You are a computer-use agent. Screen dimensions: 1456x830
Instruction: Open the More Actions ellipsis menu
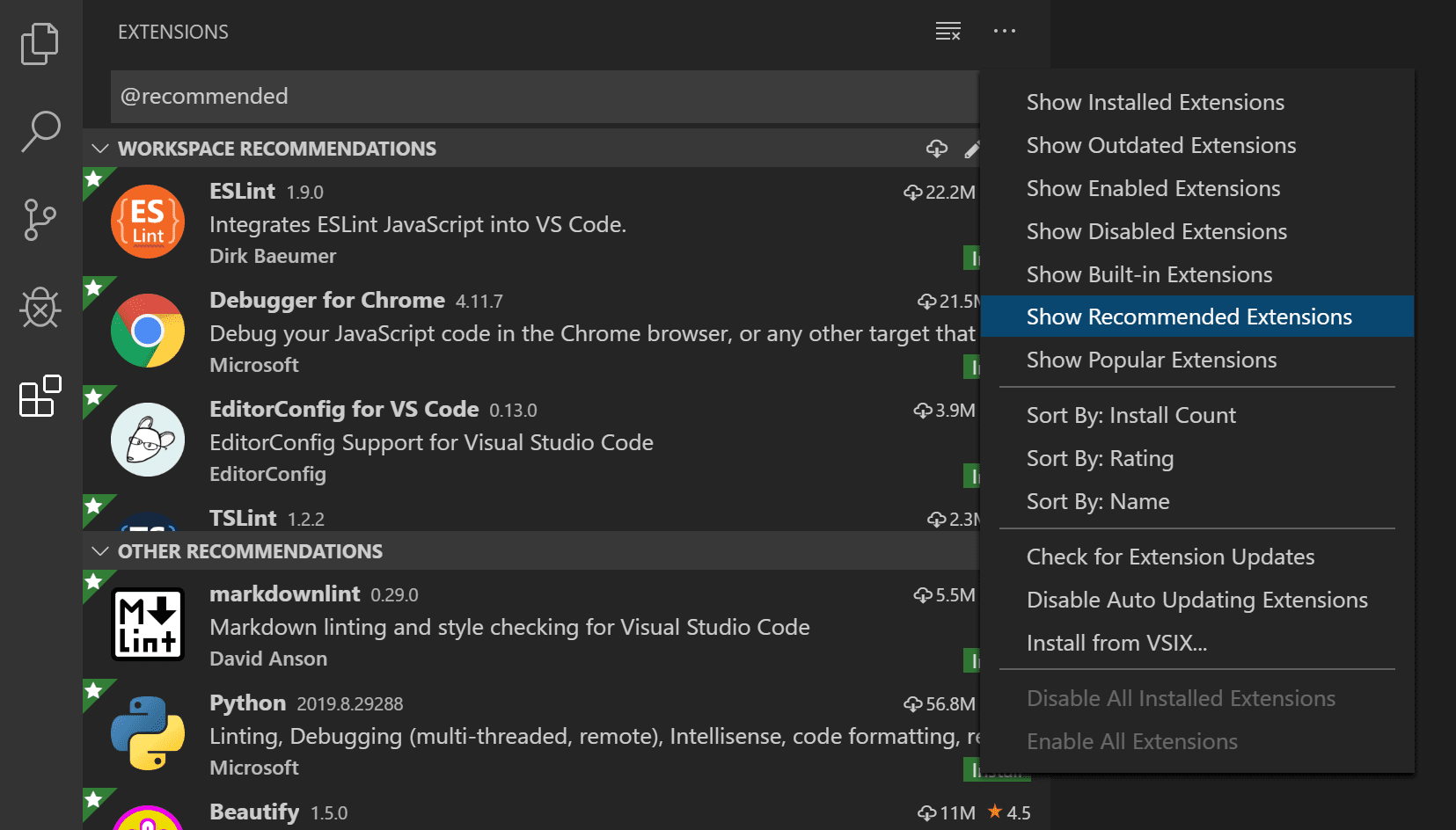(x=1004, y=32)
